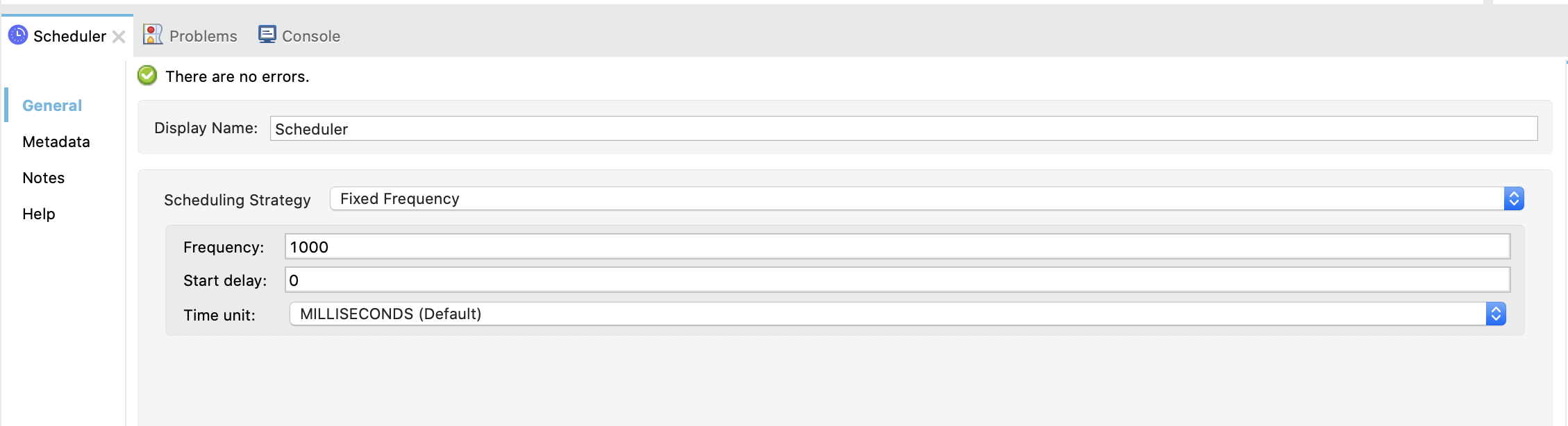This screenshot has width=1568, height=426.
Task: Click the Frequency value field
Action: point(833,246)
